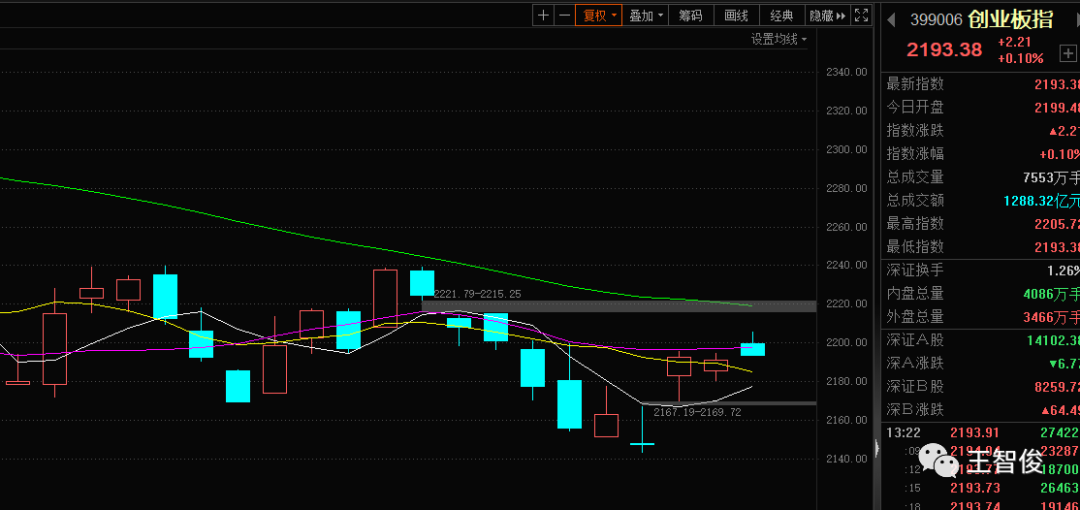Screen dimensions: 1080x510
Task: Select the 最高指数 row
Action: click(983, 223)
